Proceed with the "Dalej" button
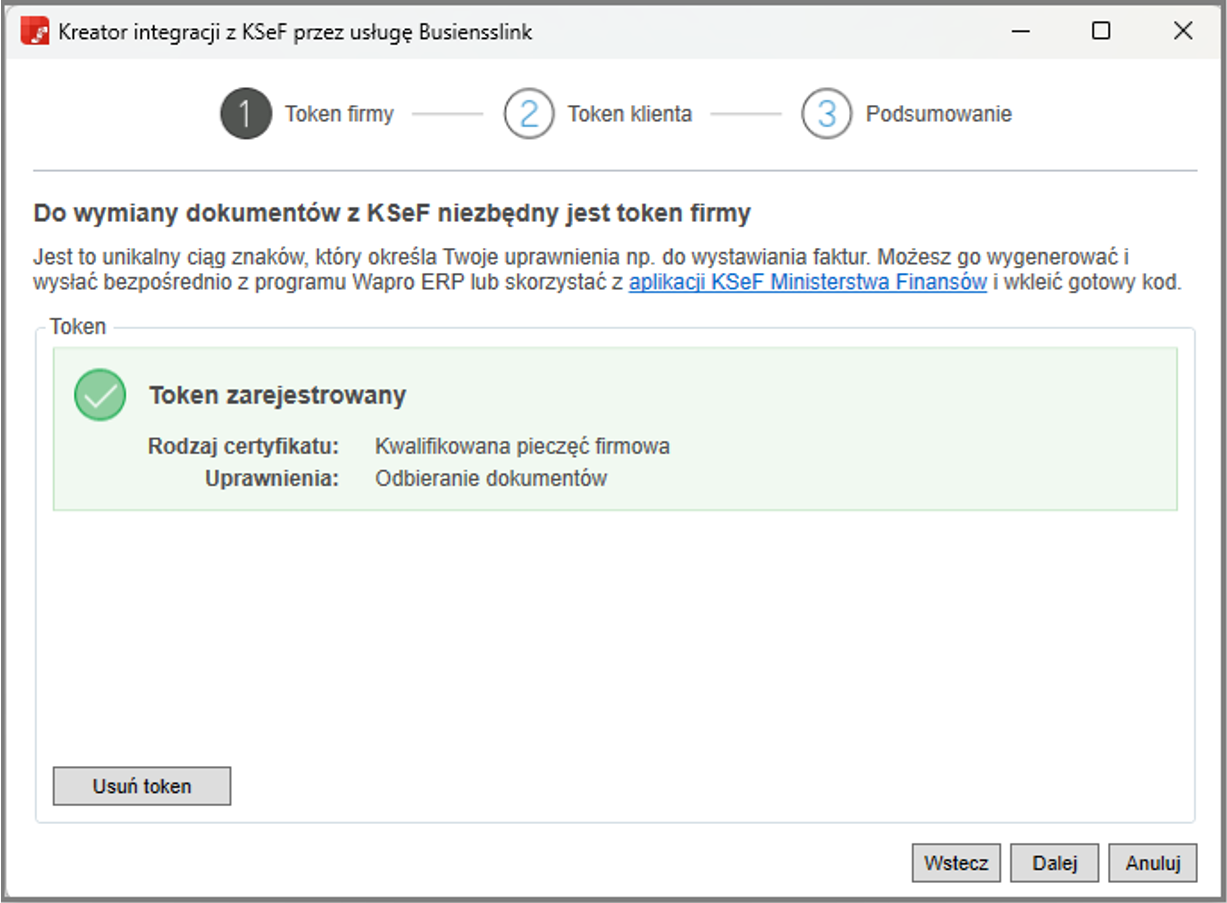 [x=1054, y=864]
